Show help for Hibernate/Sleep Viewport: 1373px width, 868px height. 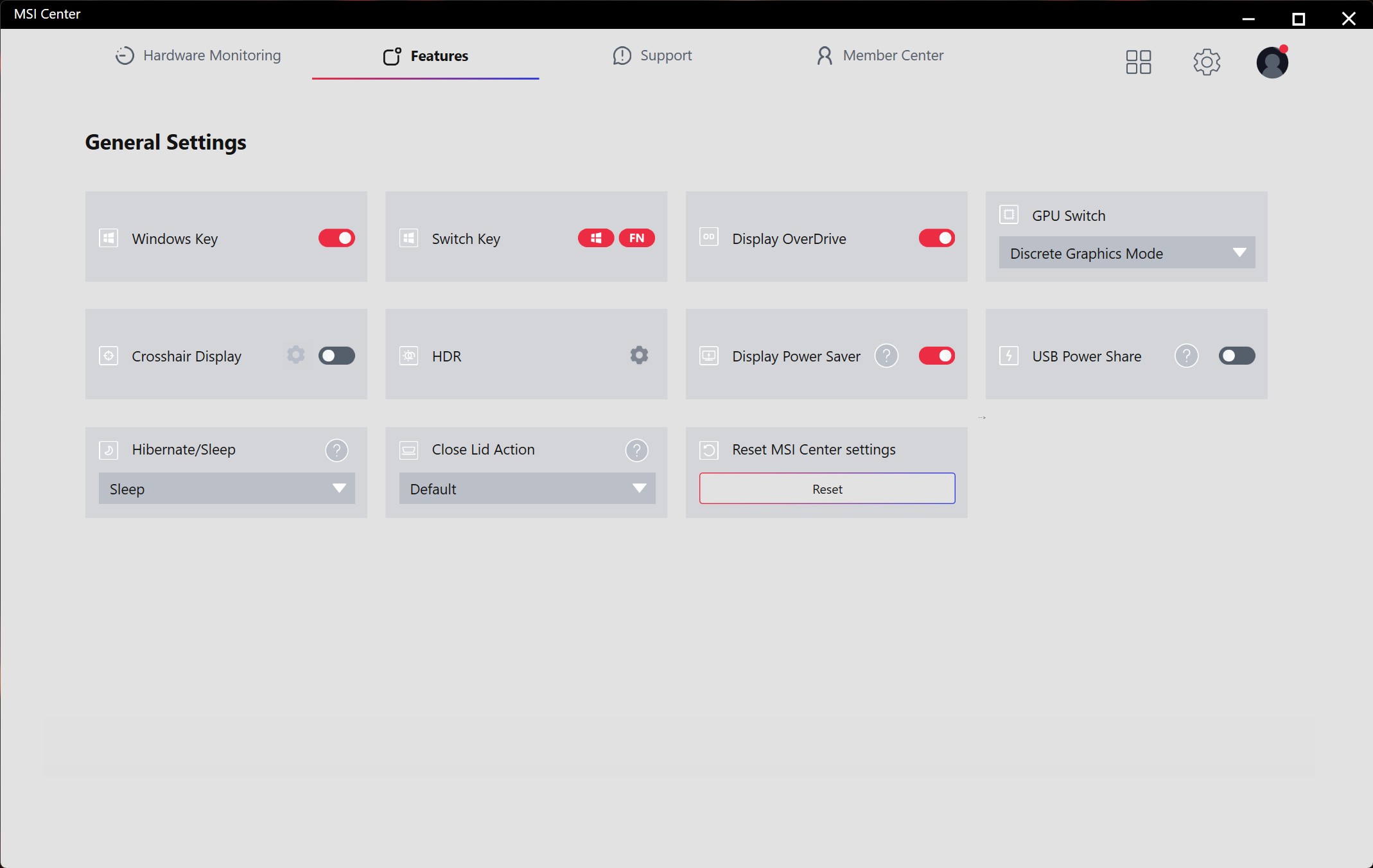(337, 450)
